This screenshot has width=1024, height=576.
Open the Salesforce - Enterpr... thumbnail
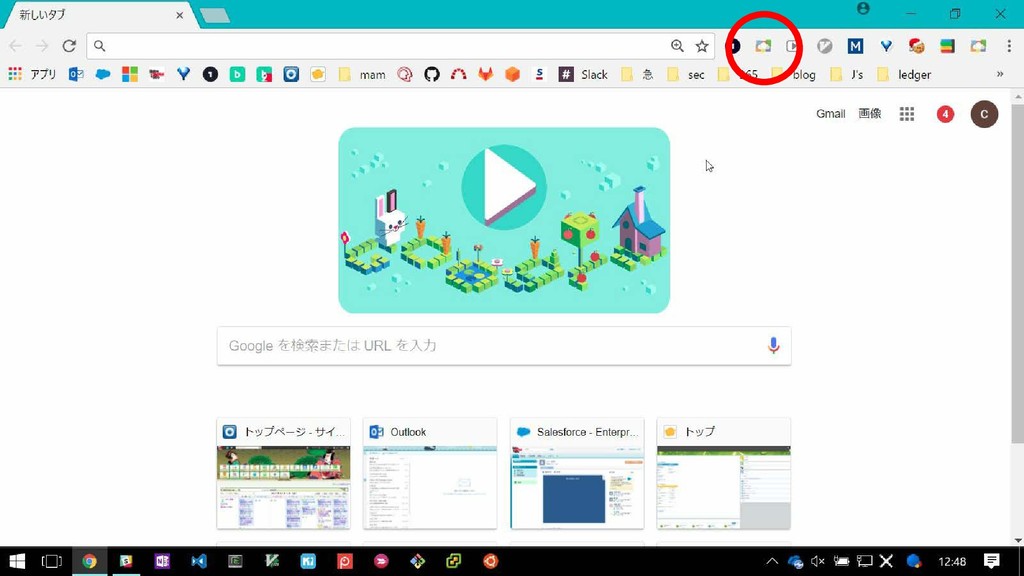pos(577,473)
